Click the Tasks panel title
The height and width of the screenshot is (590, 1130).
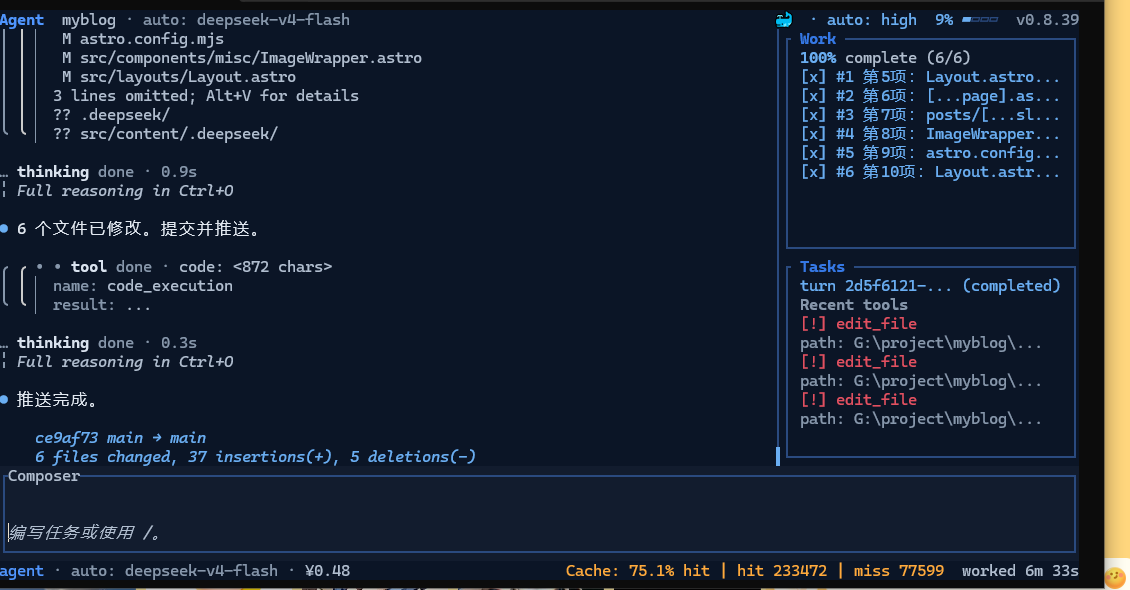tap(822, 267)
